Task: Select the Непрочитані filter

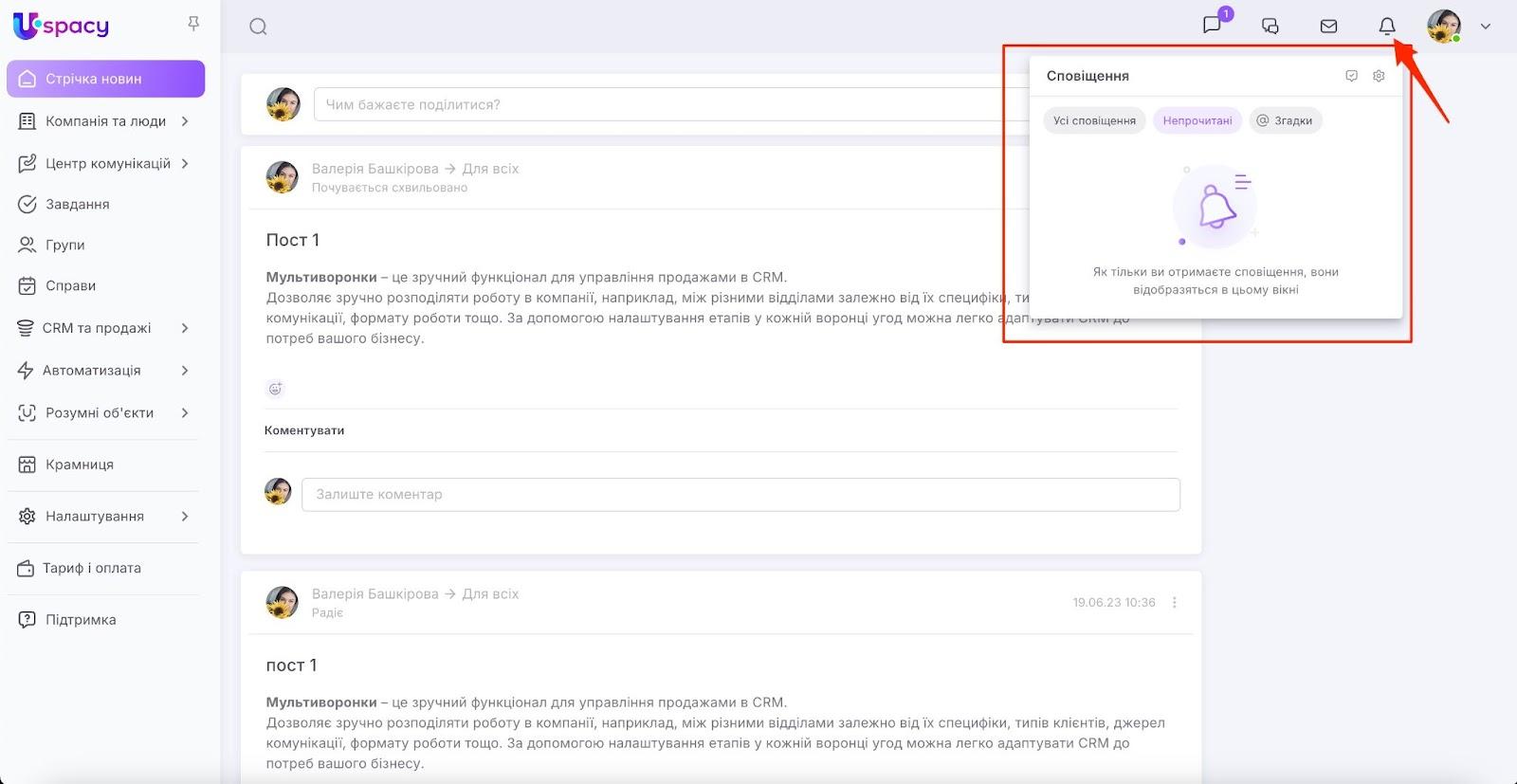Action: pyautogui.click(x=1197, y=120)
